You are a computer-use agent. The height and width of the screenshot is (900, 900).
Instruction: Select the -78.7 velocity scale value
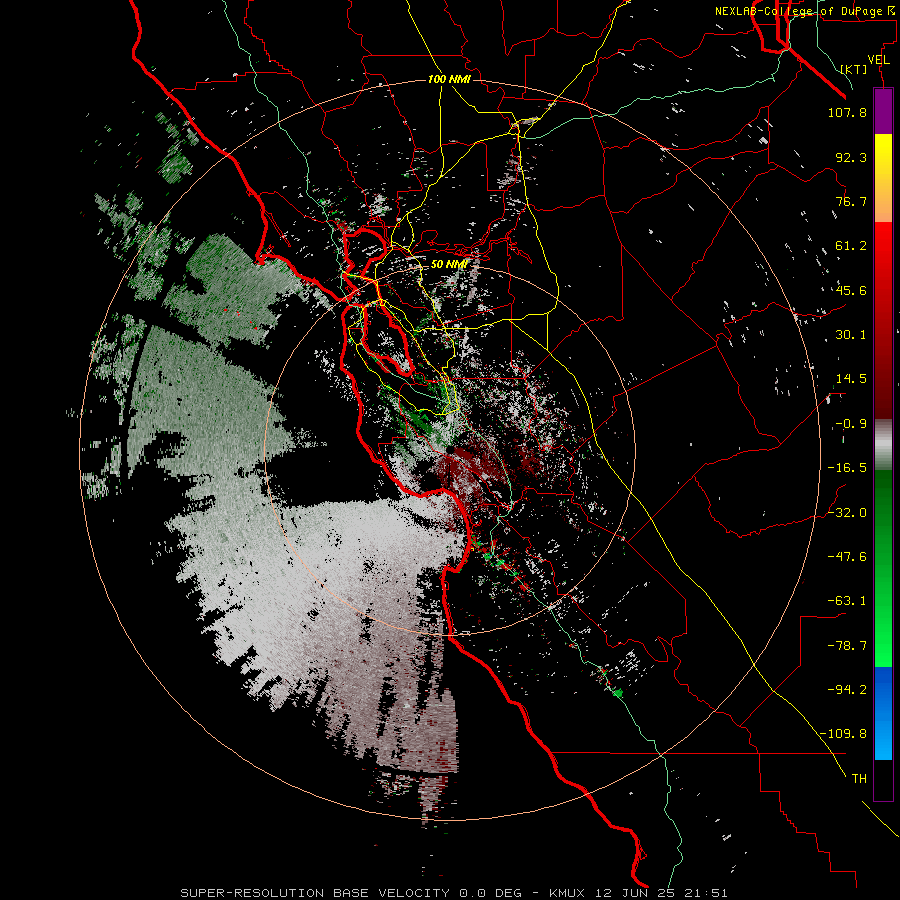[847, 646]
